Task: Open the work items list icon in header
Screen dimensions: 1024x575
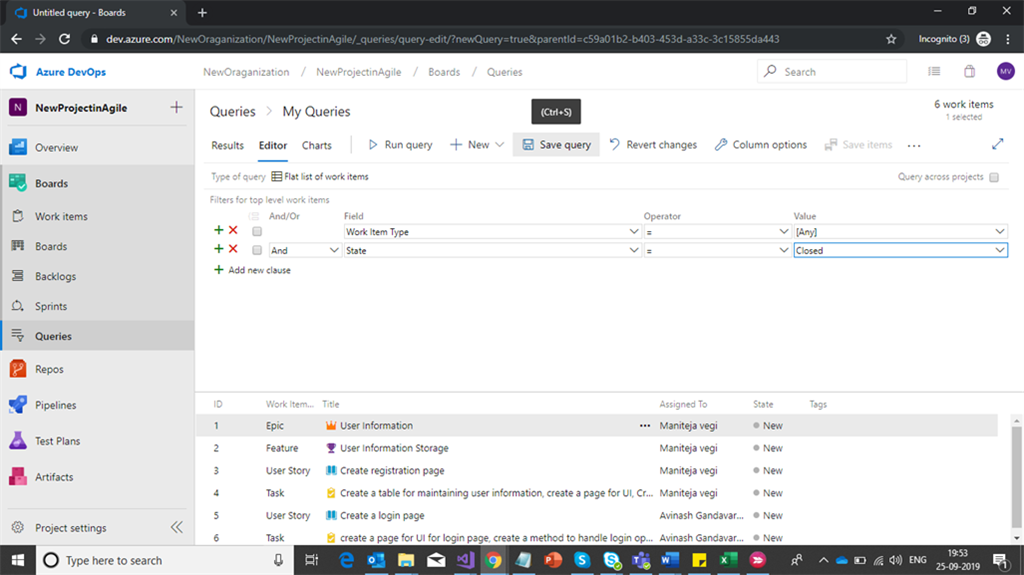Action: pyautogui.click(x=935, y=71)
